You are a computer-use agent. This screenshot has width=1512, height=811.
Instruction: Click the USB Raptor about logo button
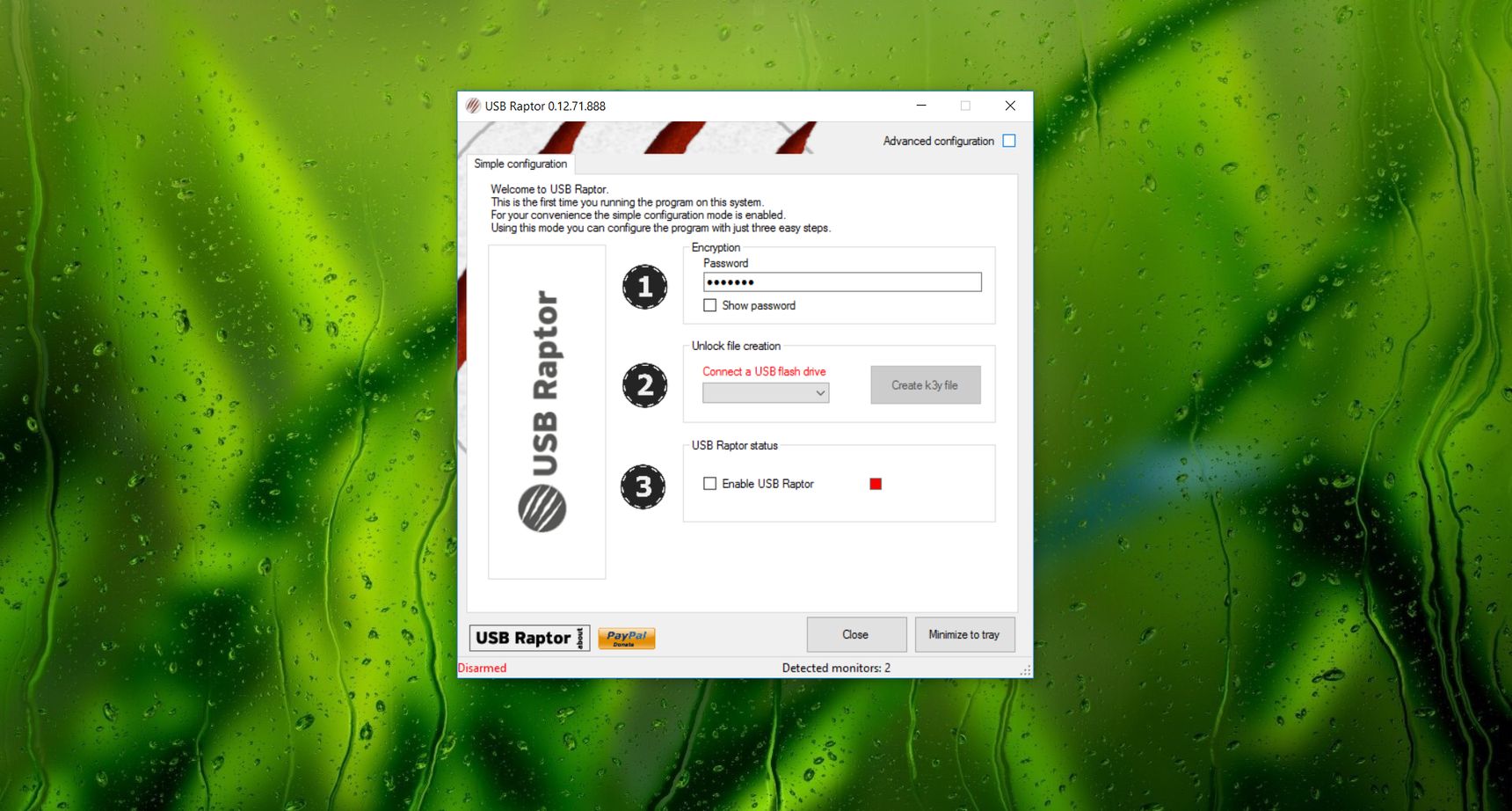click(x=530, y=638)
